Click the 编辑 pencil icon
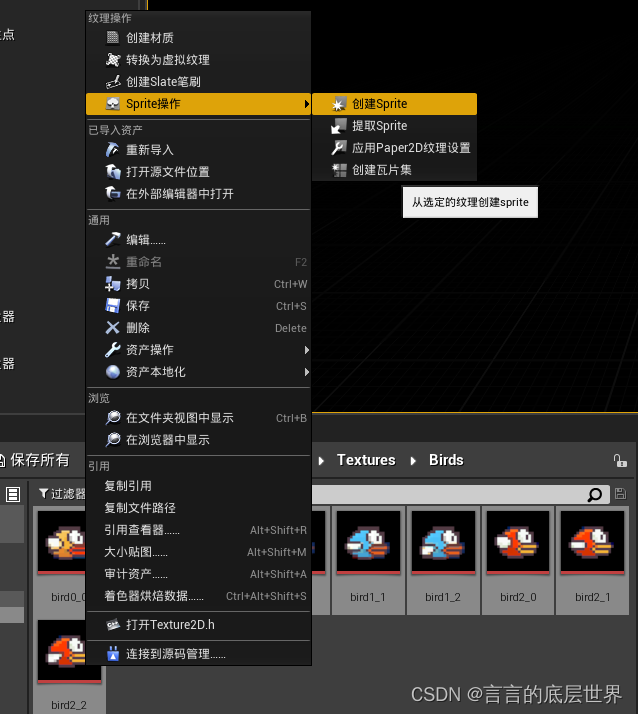The image size is (638, 714). (x=112, y=240)
